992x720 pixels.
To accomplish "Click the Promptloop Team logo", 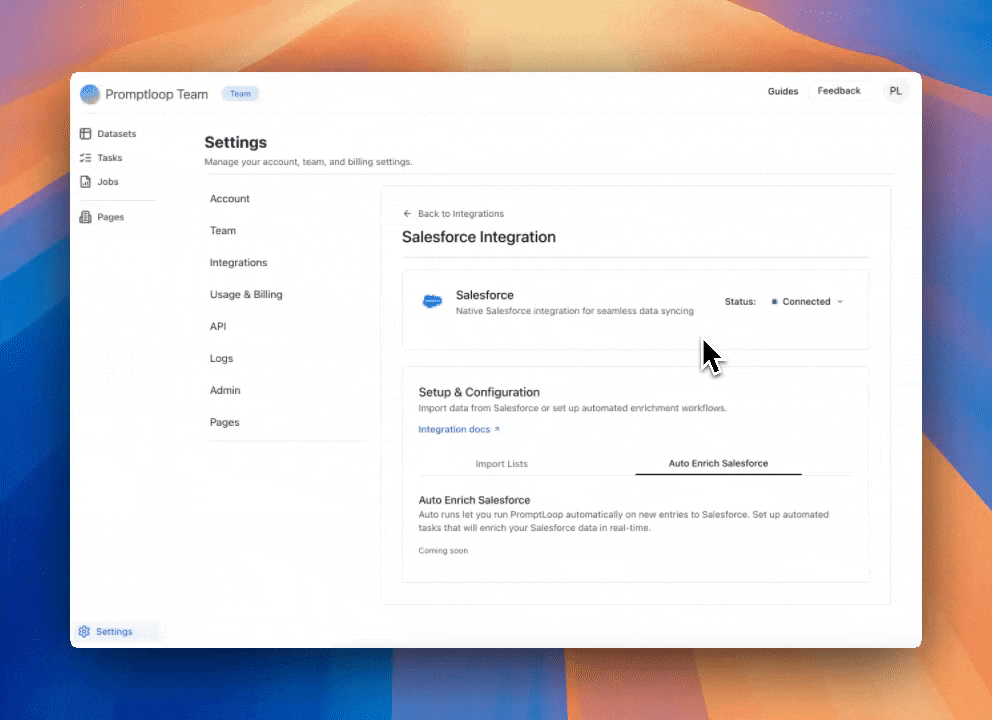I will pos(89,93).
